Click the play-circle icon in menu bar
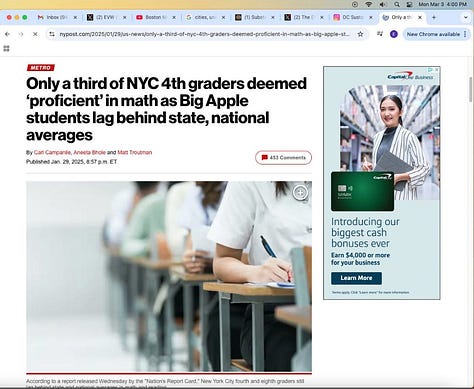Screen dimensions: 474x389 pyautogui.click(x=355, y=4)
